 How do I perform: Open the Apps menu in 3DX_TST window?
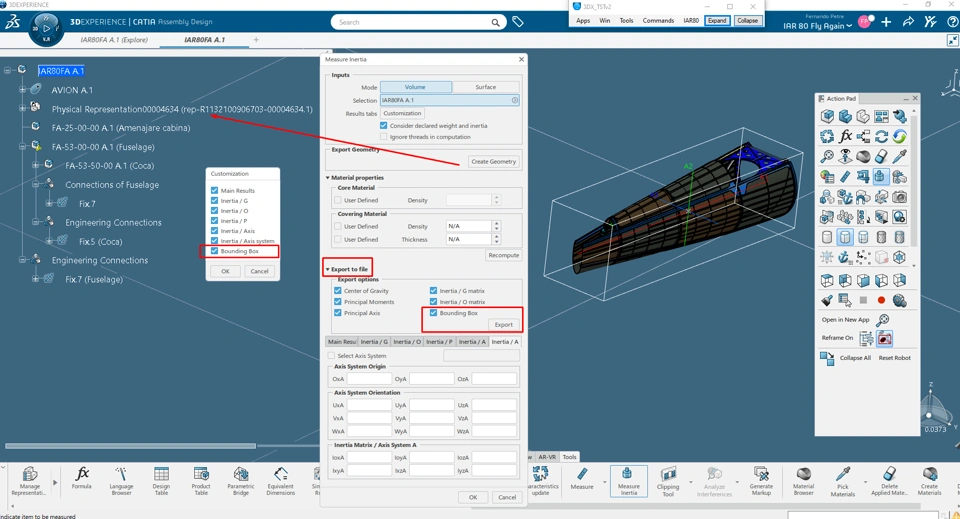(x=583, y=21)
